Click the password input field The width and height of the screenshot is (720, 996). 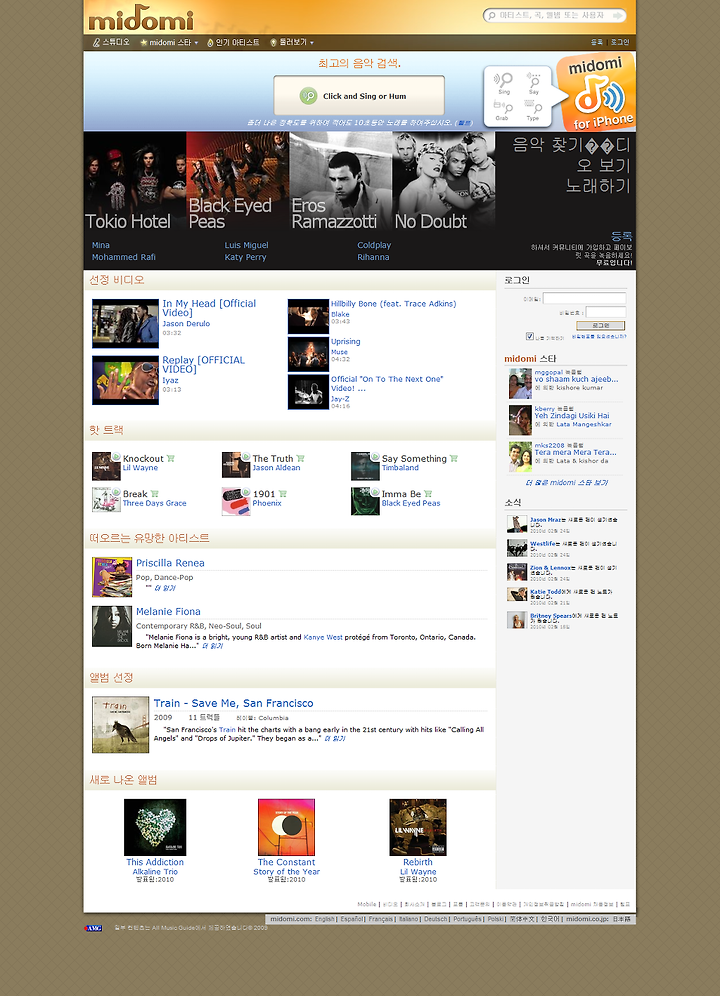(606, 312)
